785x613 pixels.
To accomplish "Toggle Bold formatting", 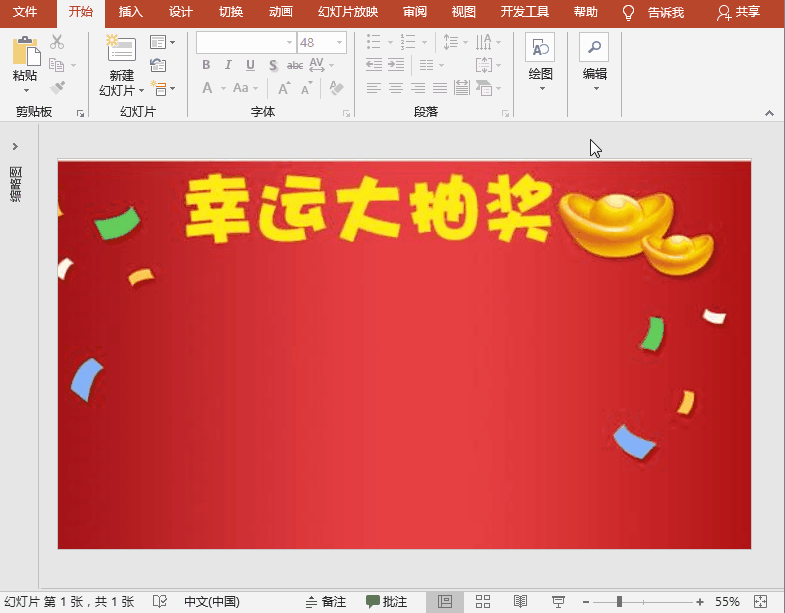I will pyautogui.click(x=206, y=65).
